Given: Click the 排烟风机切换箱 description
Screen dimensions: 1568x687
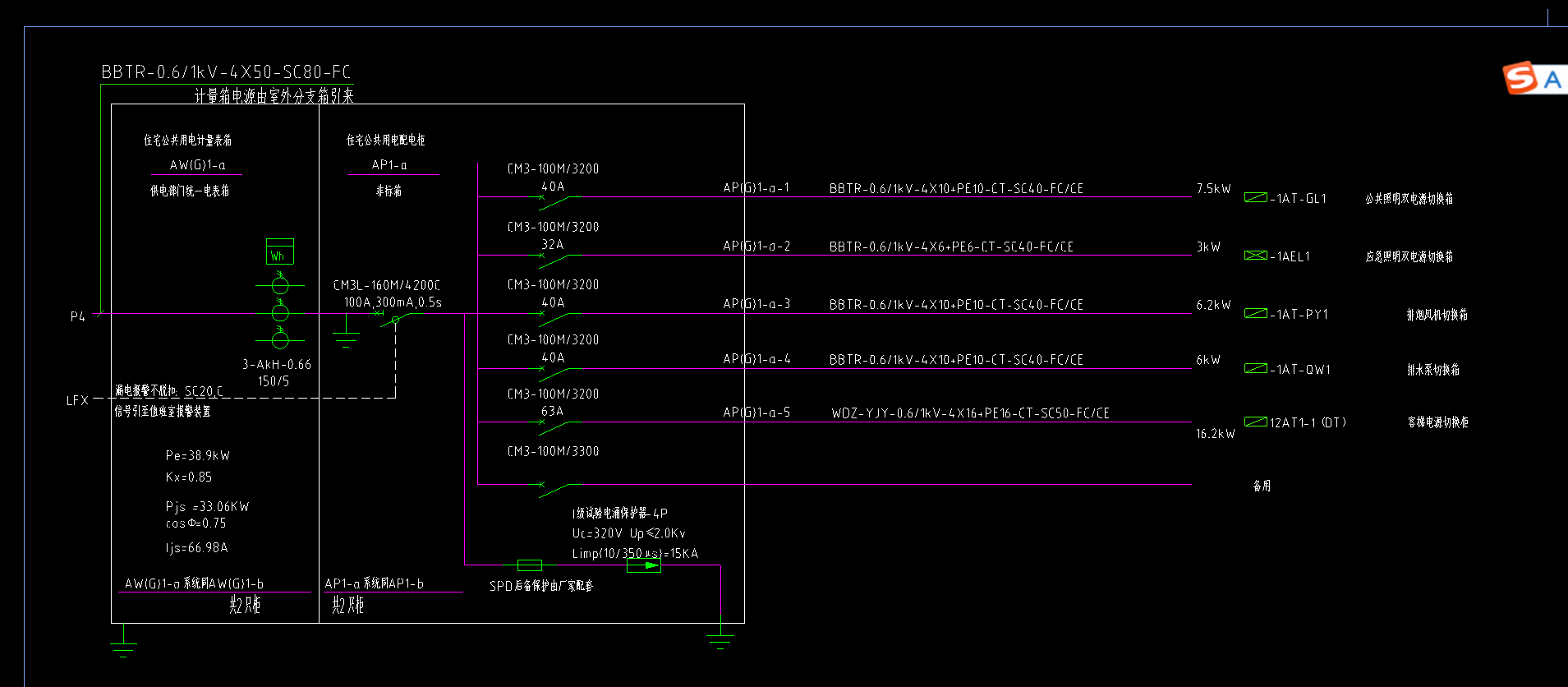Looking at the screenshot, I should tap(1437, 315).
